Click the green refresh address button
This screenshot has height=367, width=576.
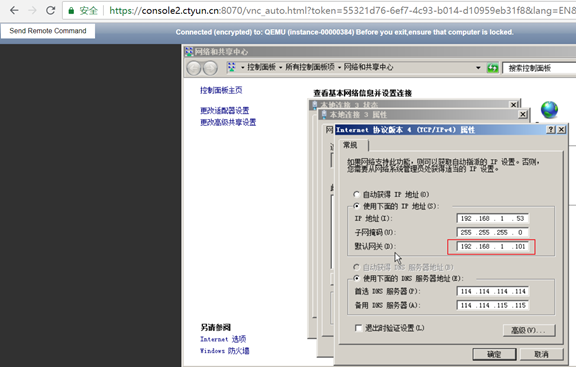tap(492, 68)
